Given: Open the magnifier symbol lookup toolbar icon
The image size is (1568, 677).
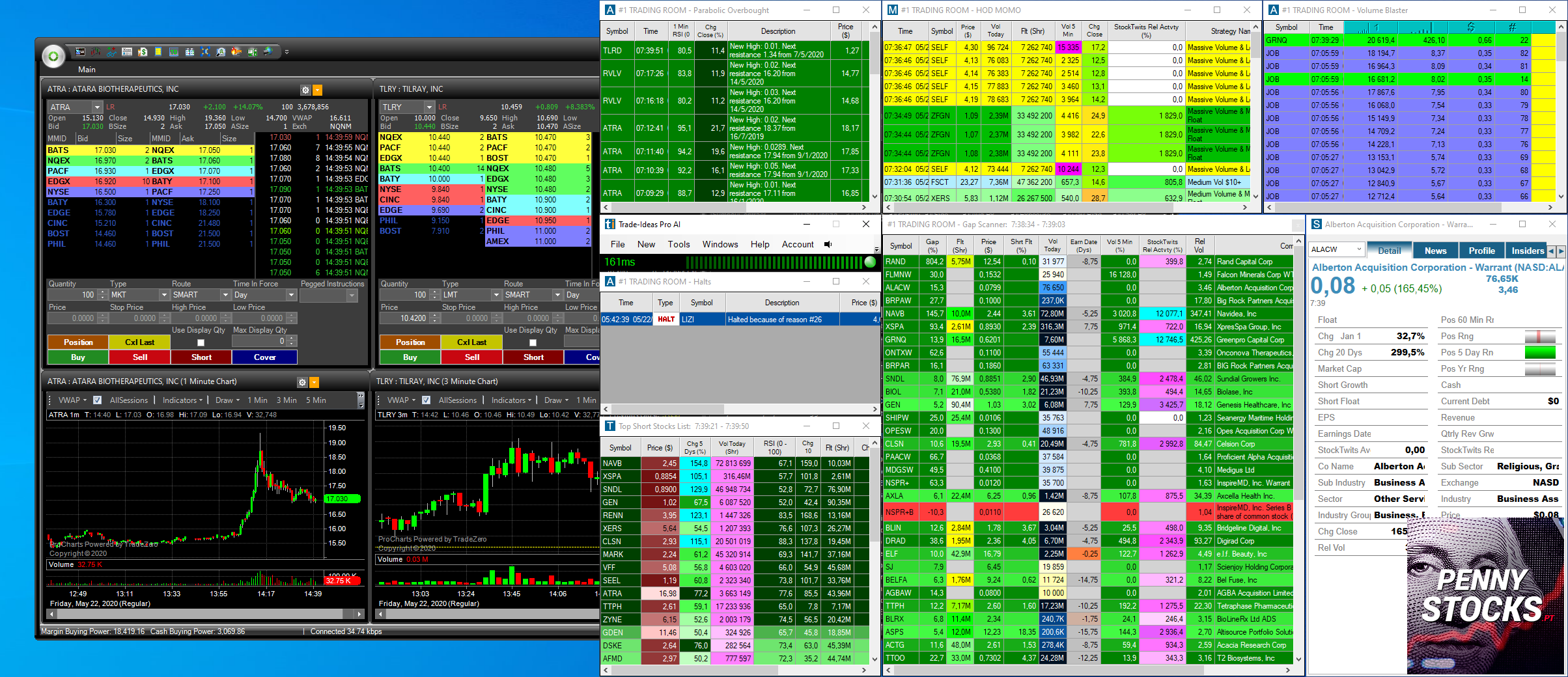Looking at the screenshot, I should [221, 51].
